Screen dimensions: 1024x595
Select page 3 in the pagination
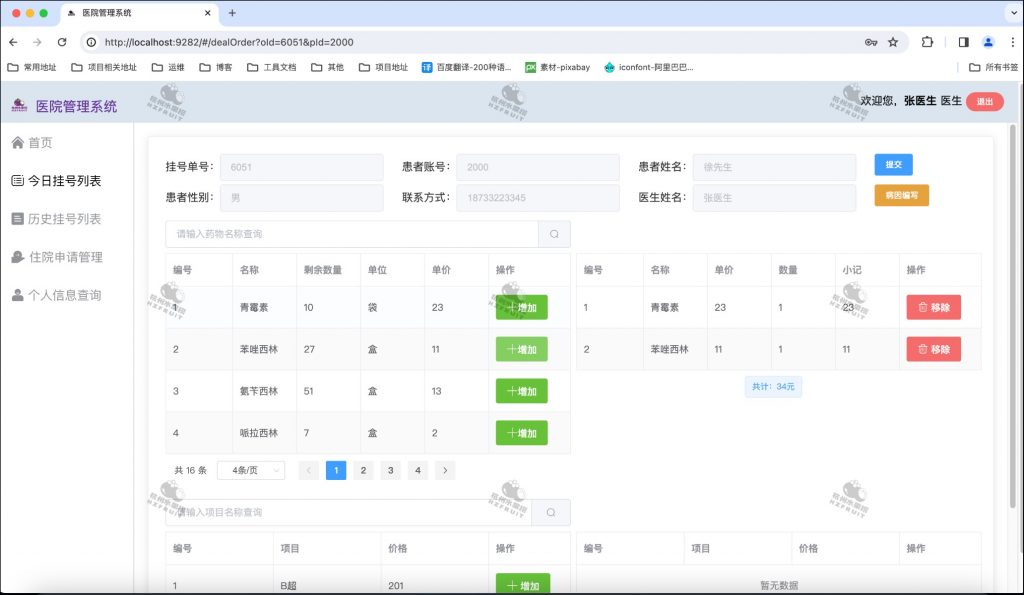pyautogui.click(x=390, y=470)
